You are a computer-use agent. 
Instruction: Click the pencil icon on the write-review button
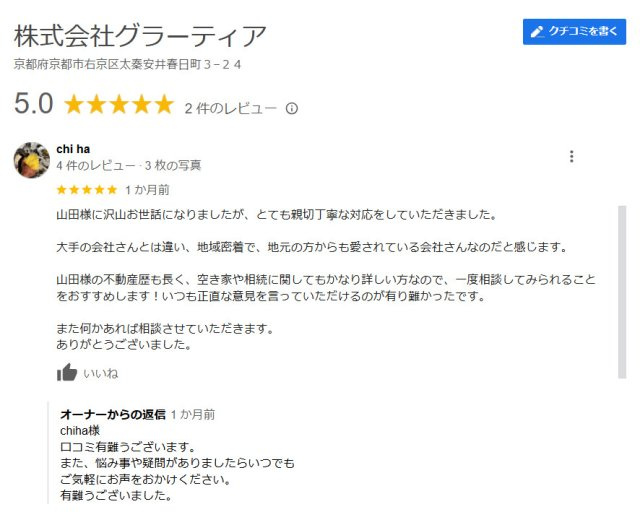[537, 32]
